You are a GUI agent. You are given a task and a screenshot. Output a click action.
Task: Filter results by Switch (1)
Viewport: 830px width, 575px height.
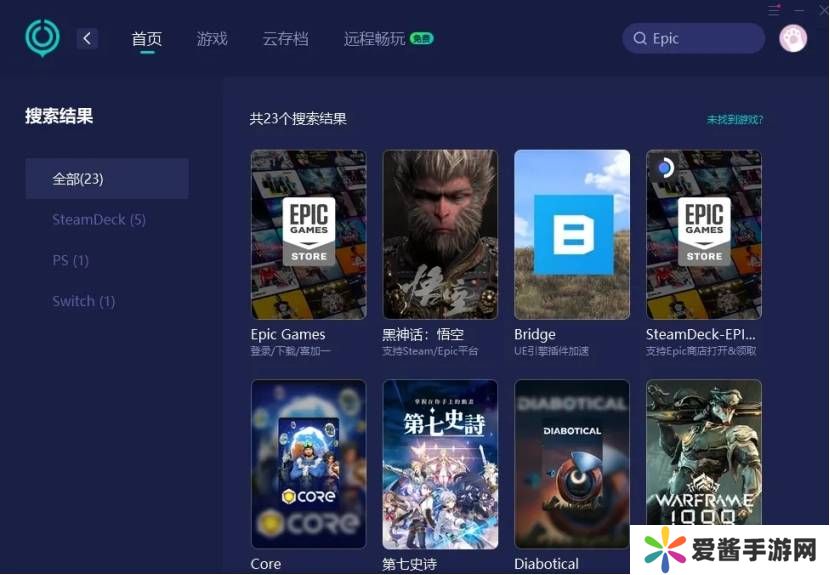click(x=84, y=301)
